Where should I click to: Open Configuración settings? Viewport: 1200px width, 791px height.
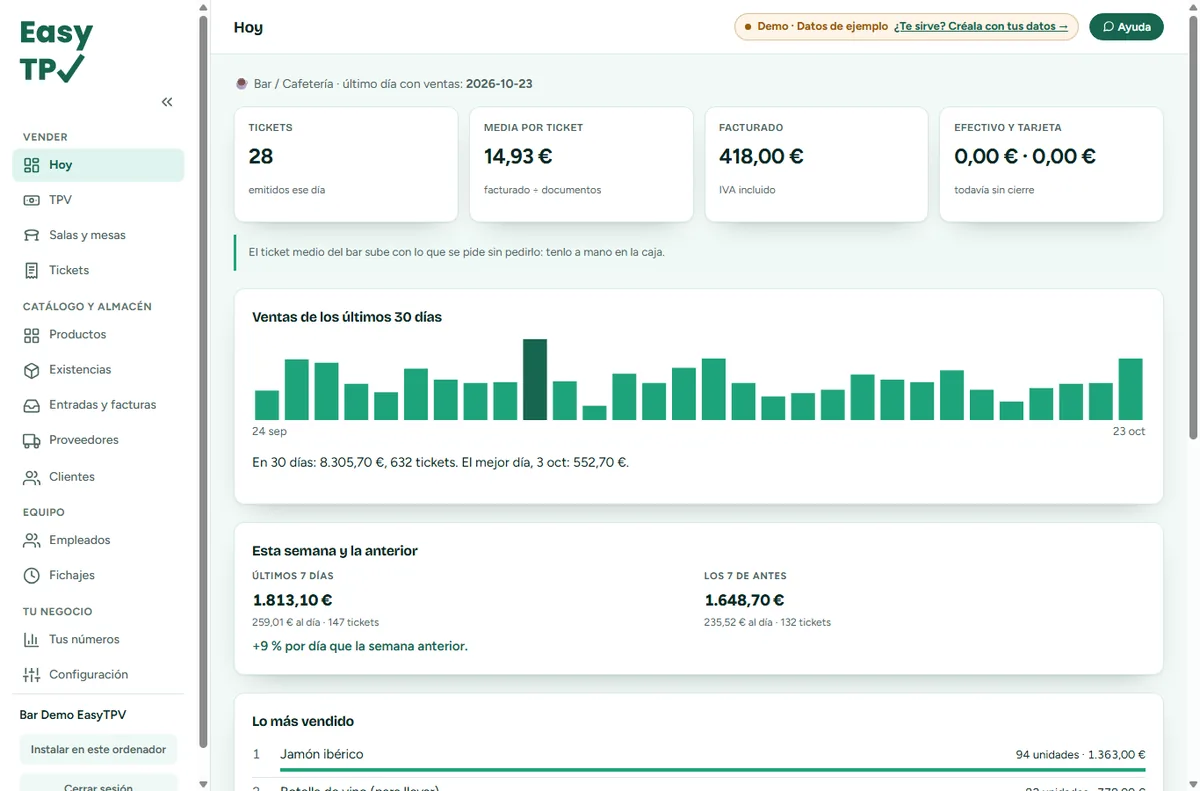[x=98, y=674]
